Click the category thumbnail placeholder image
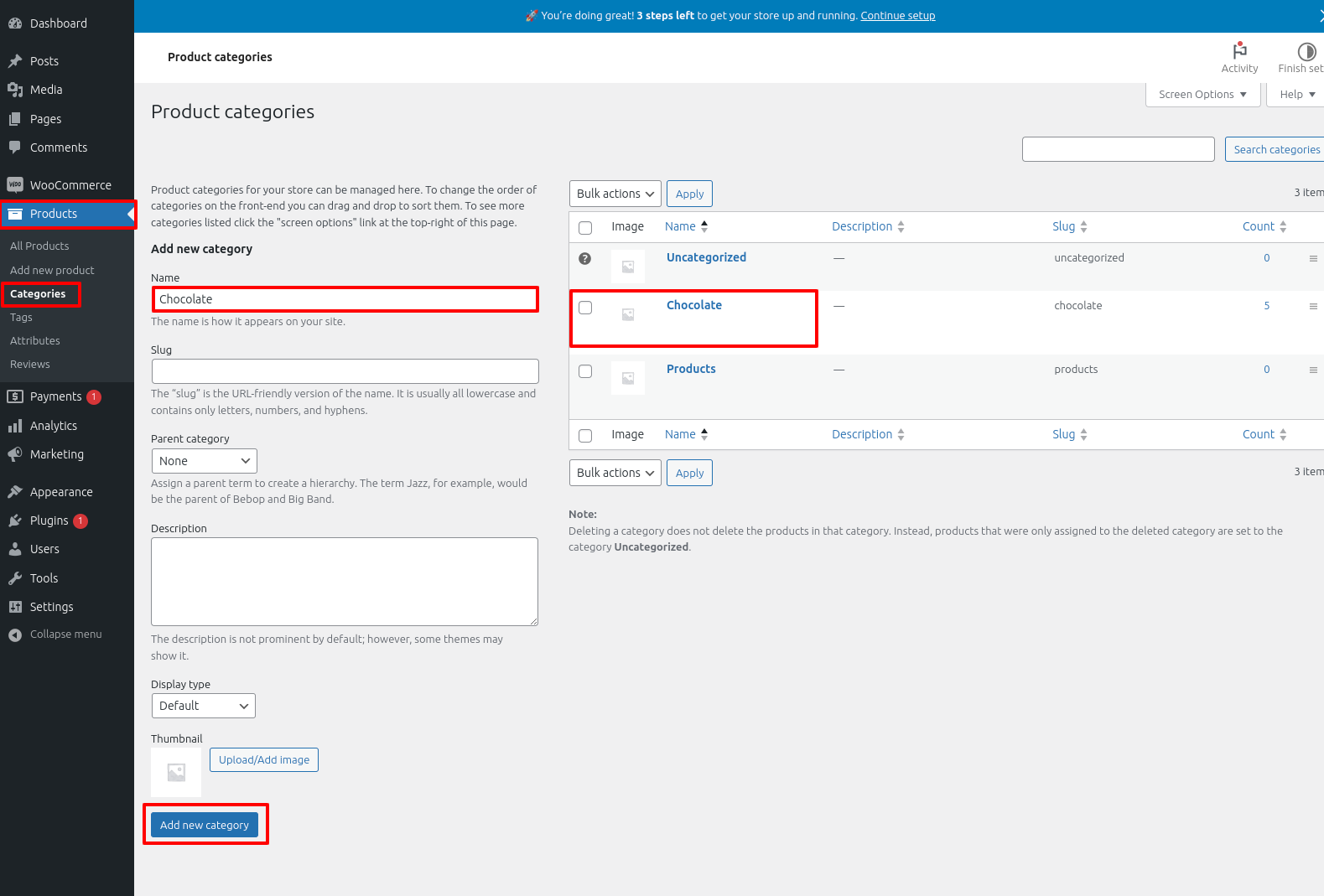Screen dimensions: 1324x896 (176, 772)
